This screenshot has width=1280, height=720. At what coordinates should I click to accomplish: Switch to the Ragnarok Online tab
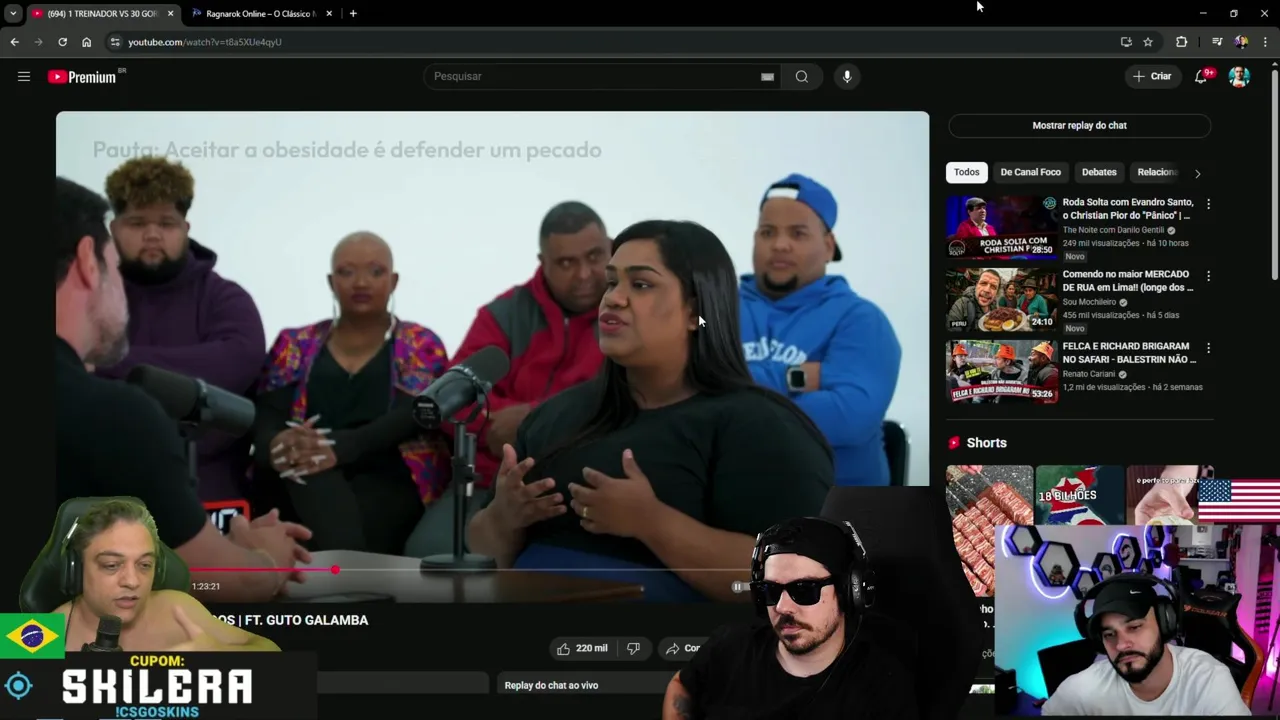261,14
